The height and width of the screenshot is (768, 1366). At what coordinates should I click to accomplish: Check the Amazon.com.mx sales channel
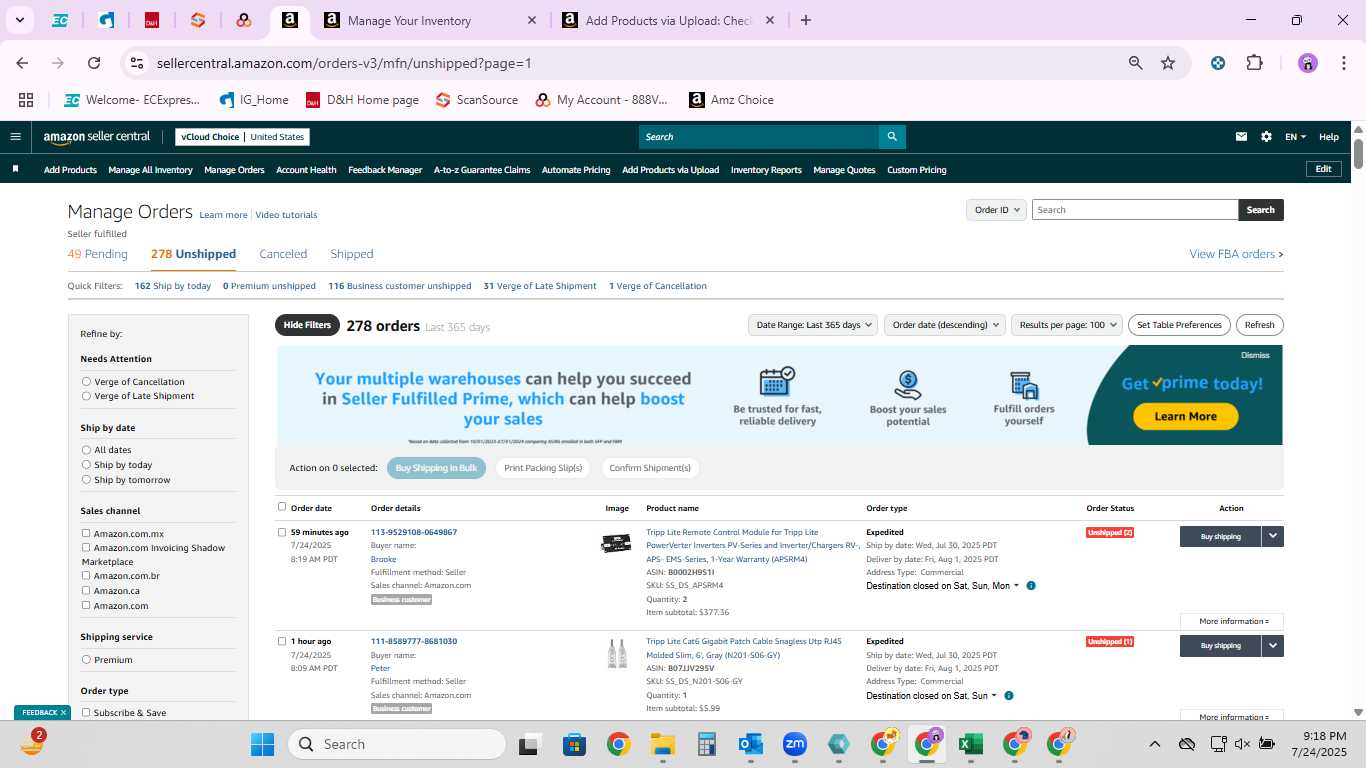[x=86, y=533]
